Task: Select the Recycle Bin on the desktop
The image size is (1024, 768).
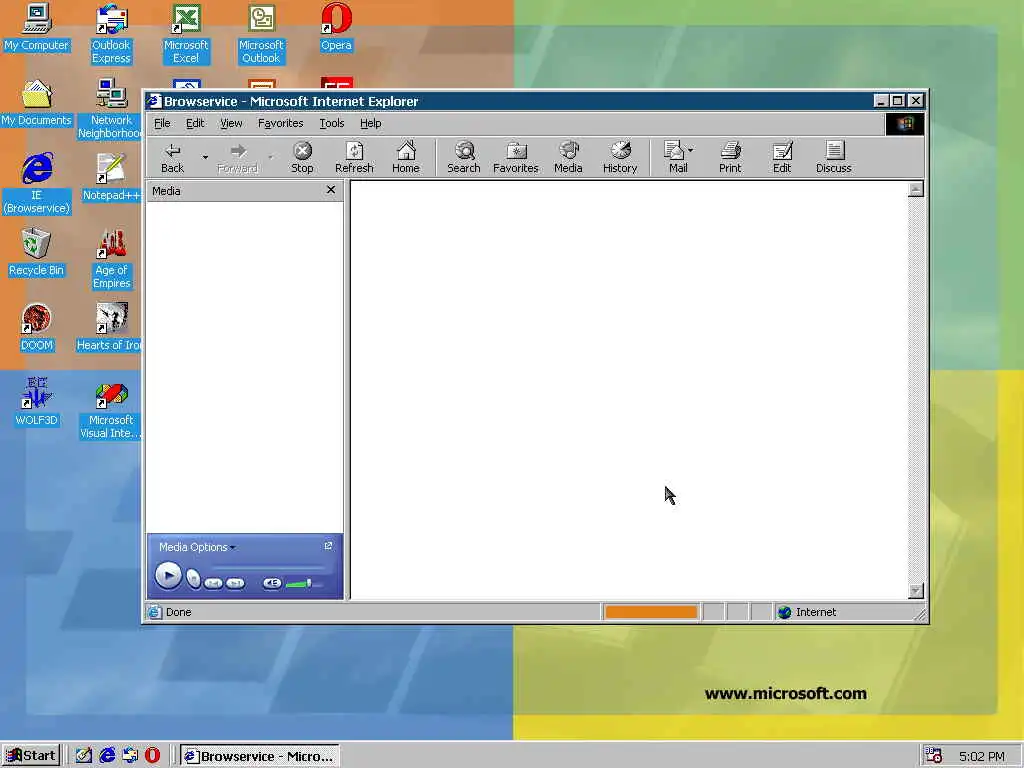Action: 36,253
